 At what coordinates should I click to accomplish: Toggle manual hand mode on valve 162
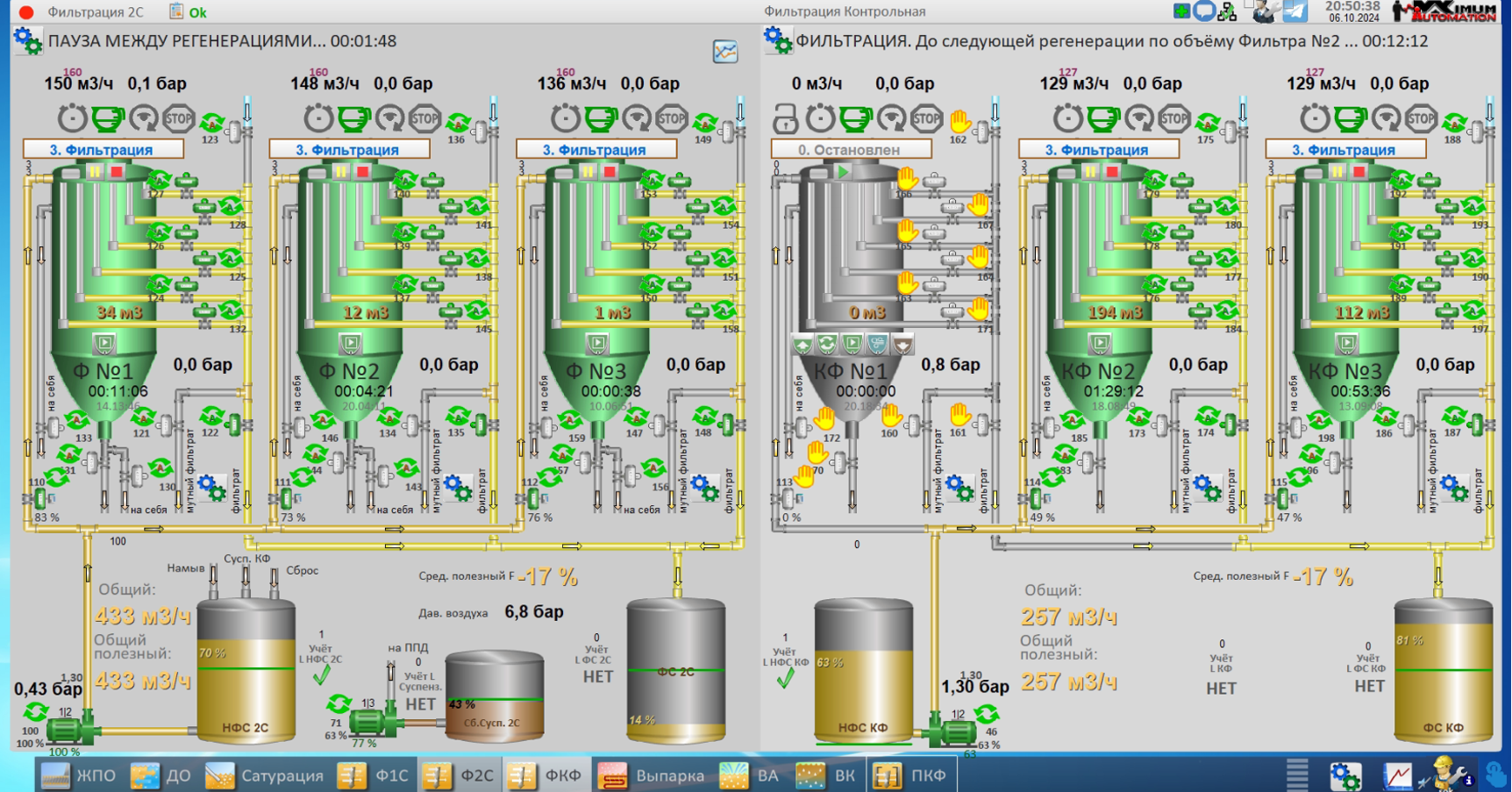click(959, 121)
